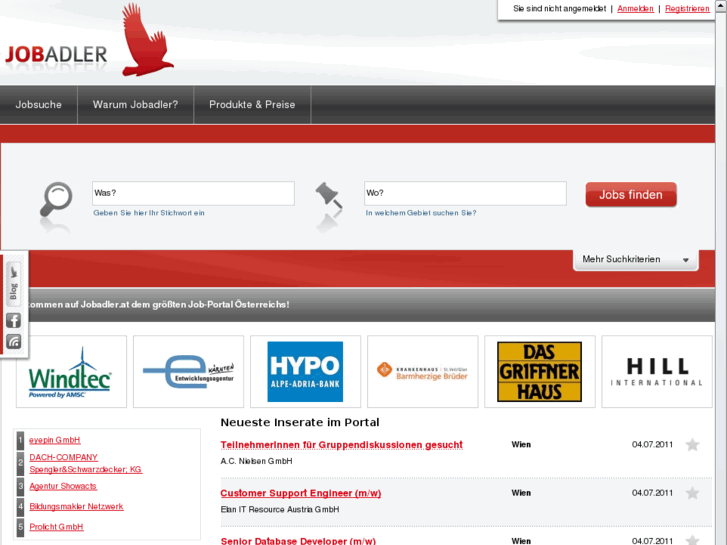
Task: Open the Produkte & Preise menu
Action: click(x=252, y=105)
